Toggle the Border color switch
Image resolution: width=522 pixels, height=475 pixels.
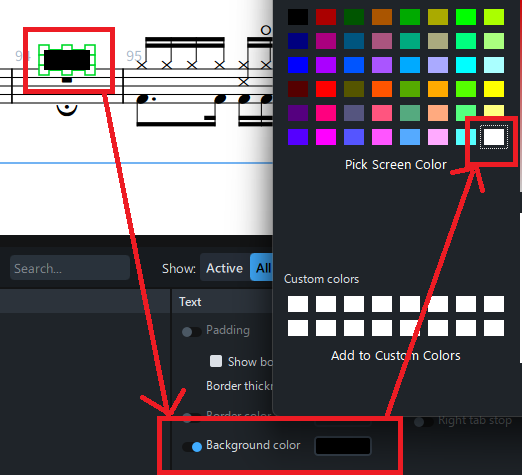192,417
